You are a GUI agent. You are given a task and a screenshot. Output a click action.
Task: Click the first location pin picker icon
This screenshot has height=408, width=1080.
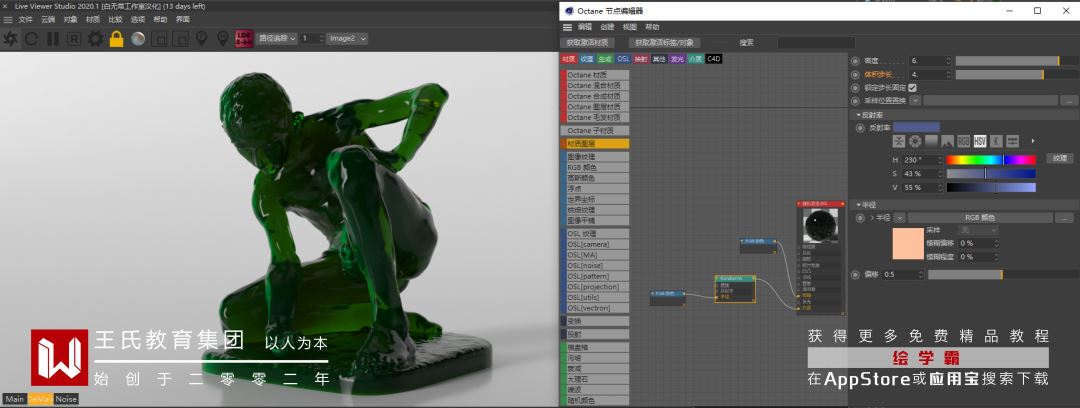201,39
